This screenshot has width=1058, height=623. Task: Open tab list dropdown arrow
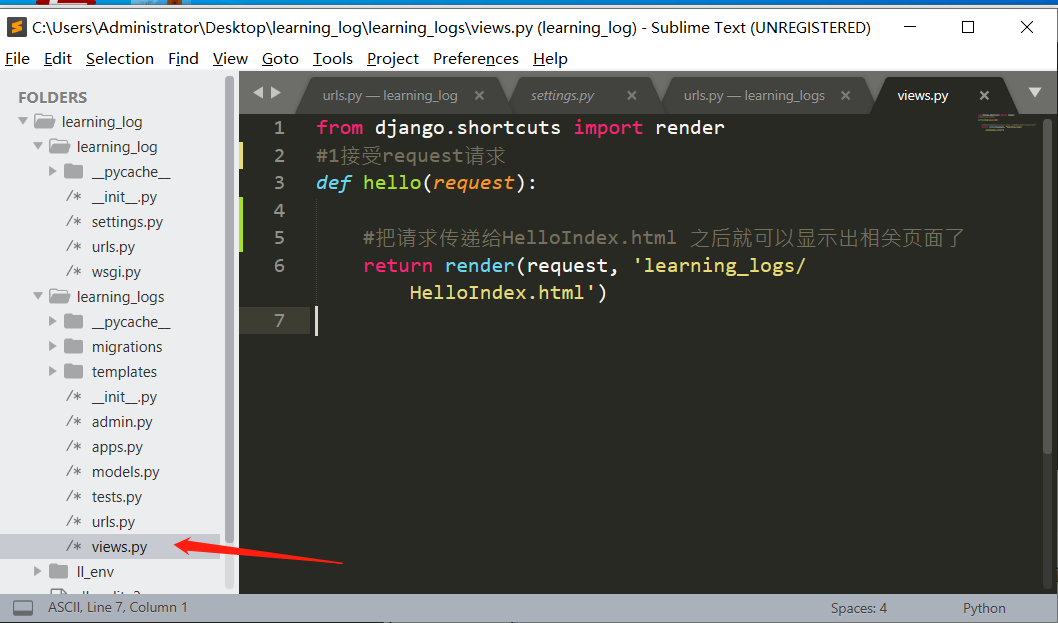(1035, 92)
